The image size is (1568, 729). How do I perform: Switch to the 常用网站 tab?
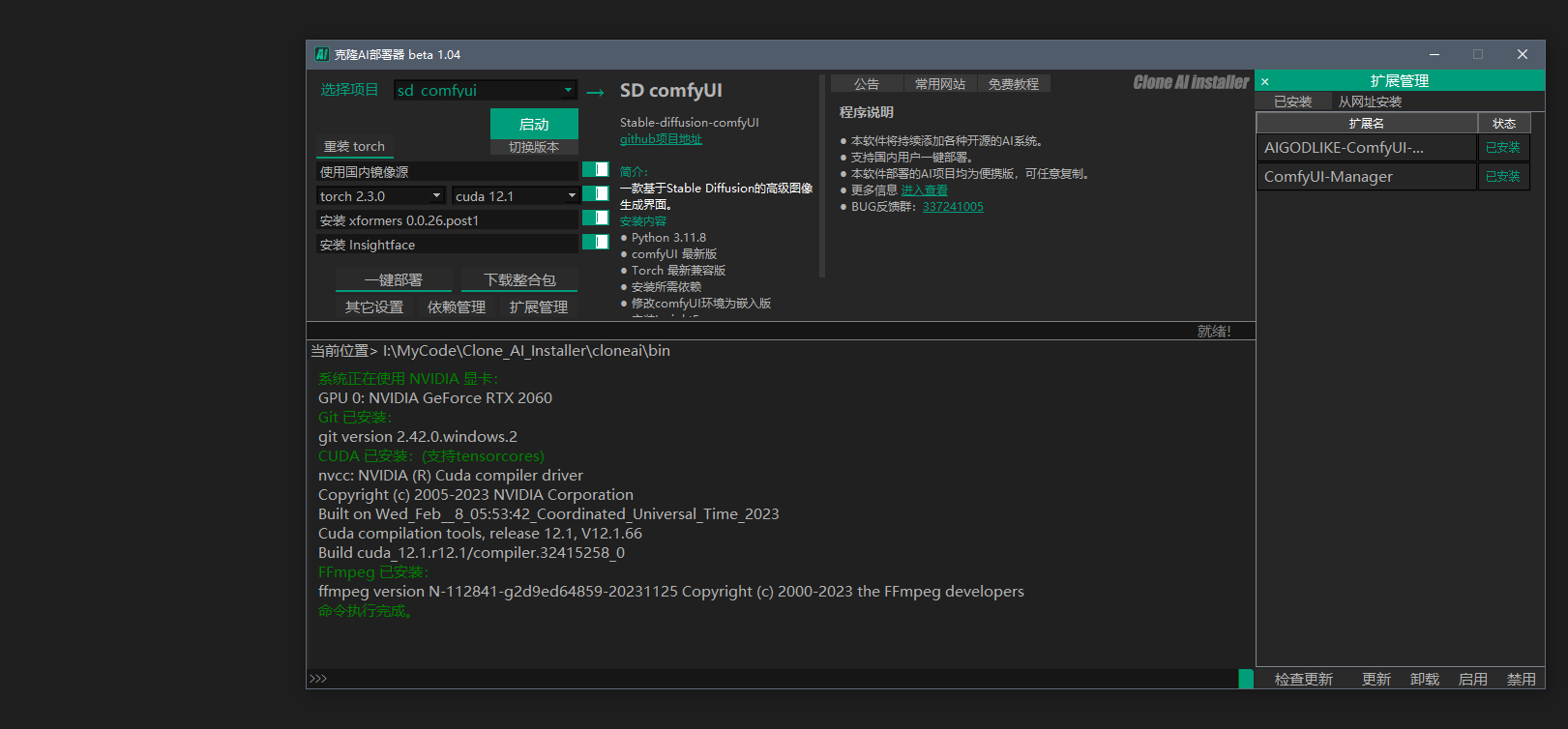coord(940,84)
